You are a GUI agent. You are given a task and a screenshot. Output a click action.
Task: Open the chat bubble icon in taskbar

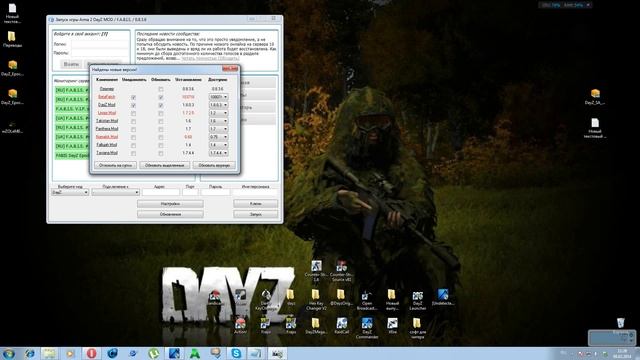pos(215,353)
